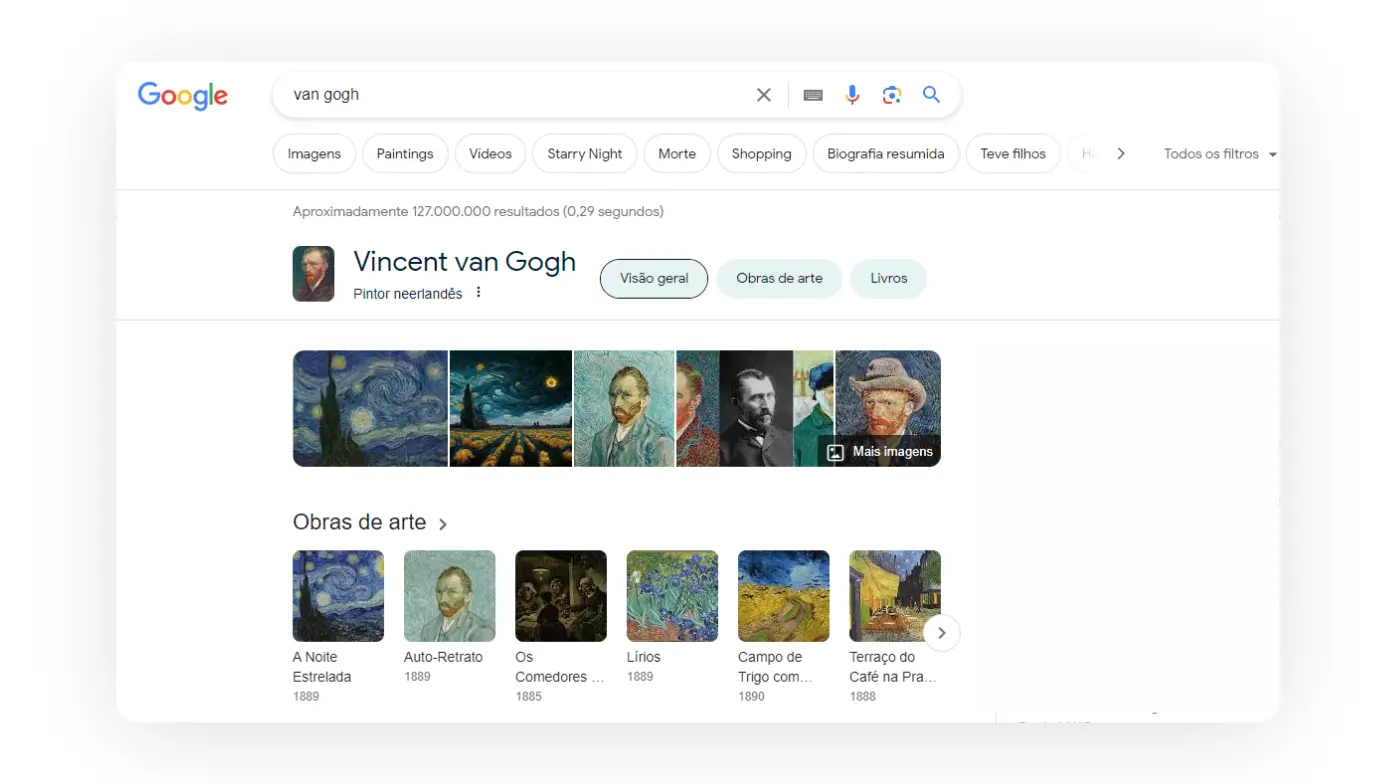This screenshot has width=1396, height=784.
Task: Click the Google logo
Action: tap(183, 95)
